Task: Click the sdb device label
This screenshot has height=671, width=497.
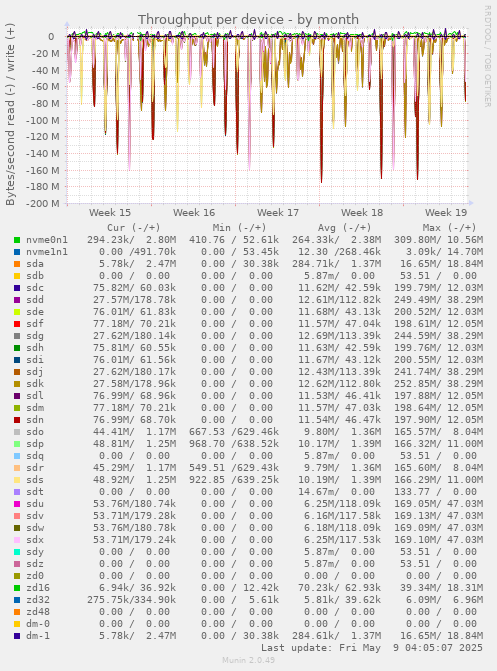Action: tap(35, 276)
